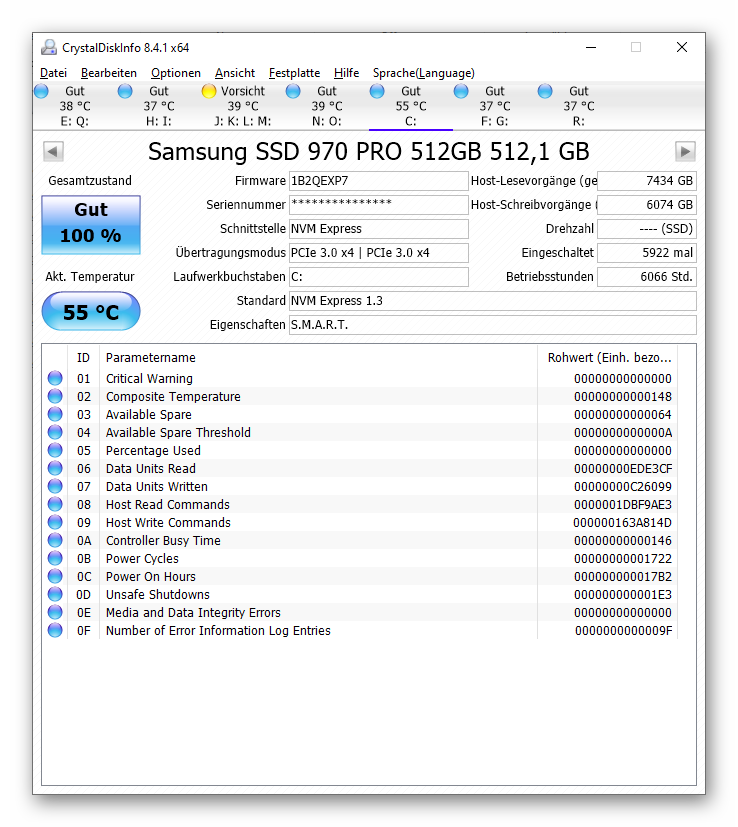Click the Gut 100 % health status button
The height and width of the screenshot is (827, 738).
point(91,225)
